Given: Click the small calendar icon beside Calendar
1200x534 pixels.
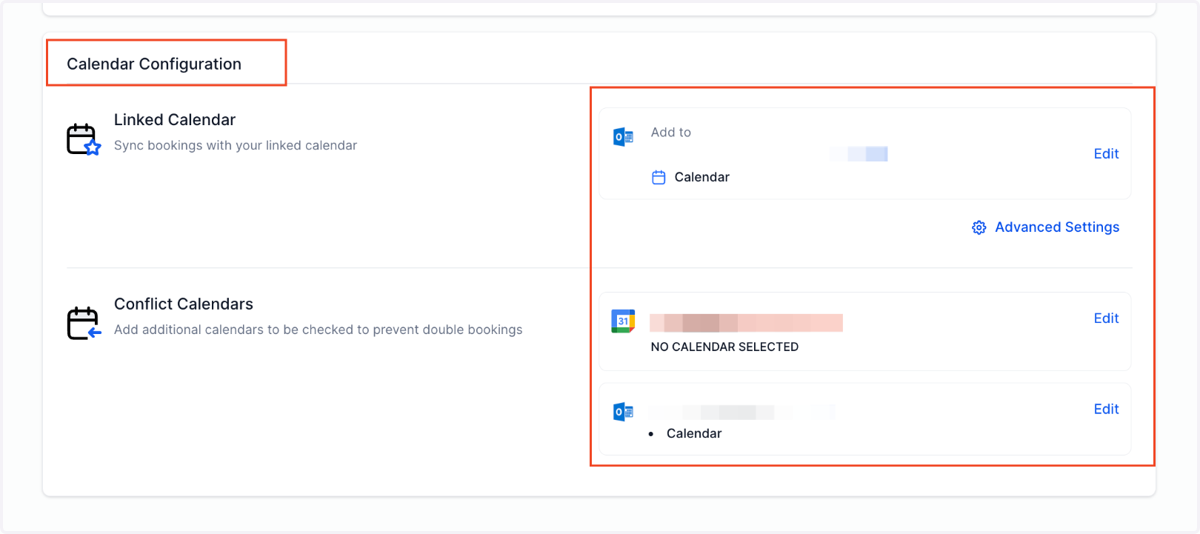Looking at the screenshot, I should (659, 177).
